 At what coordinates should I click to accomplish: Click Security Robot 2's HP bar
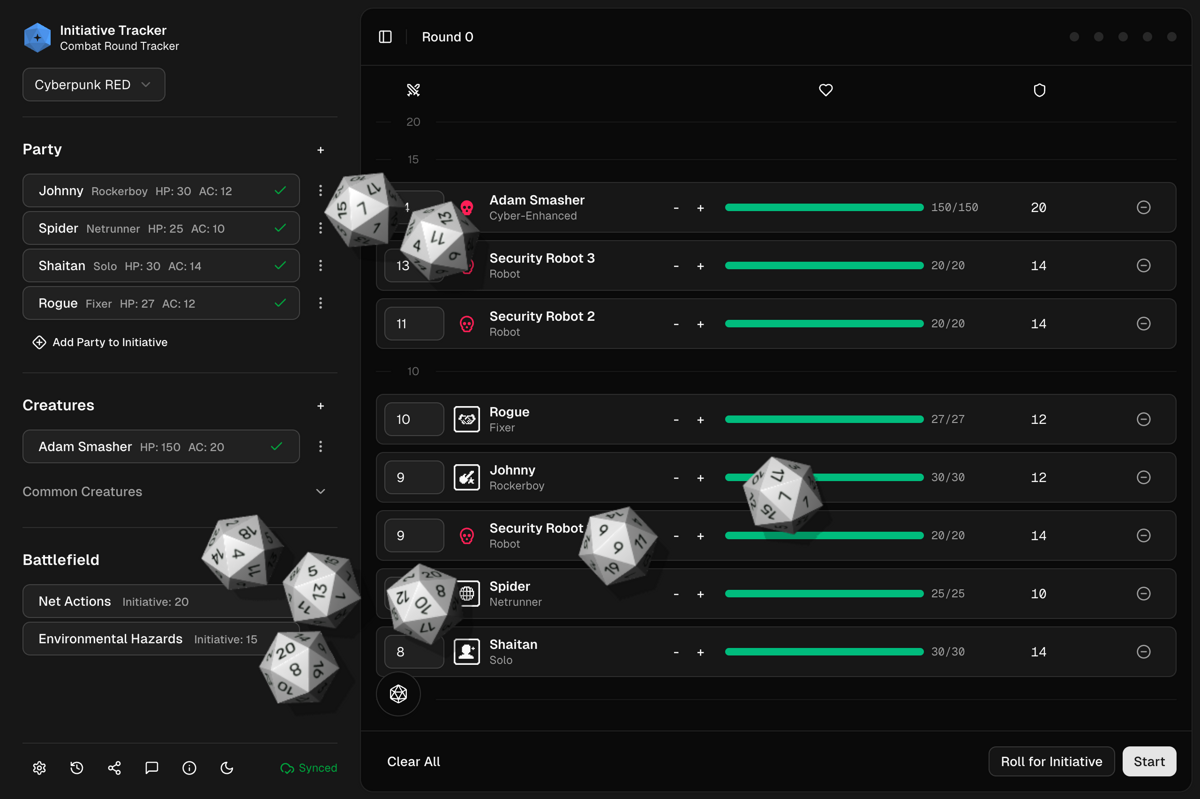(x=824, y=324)
